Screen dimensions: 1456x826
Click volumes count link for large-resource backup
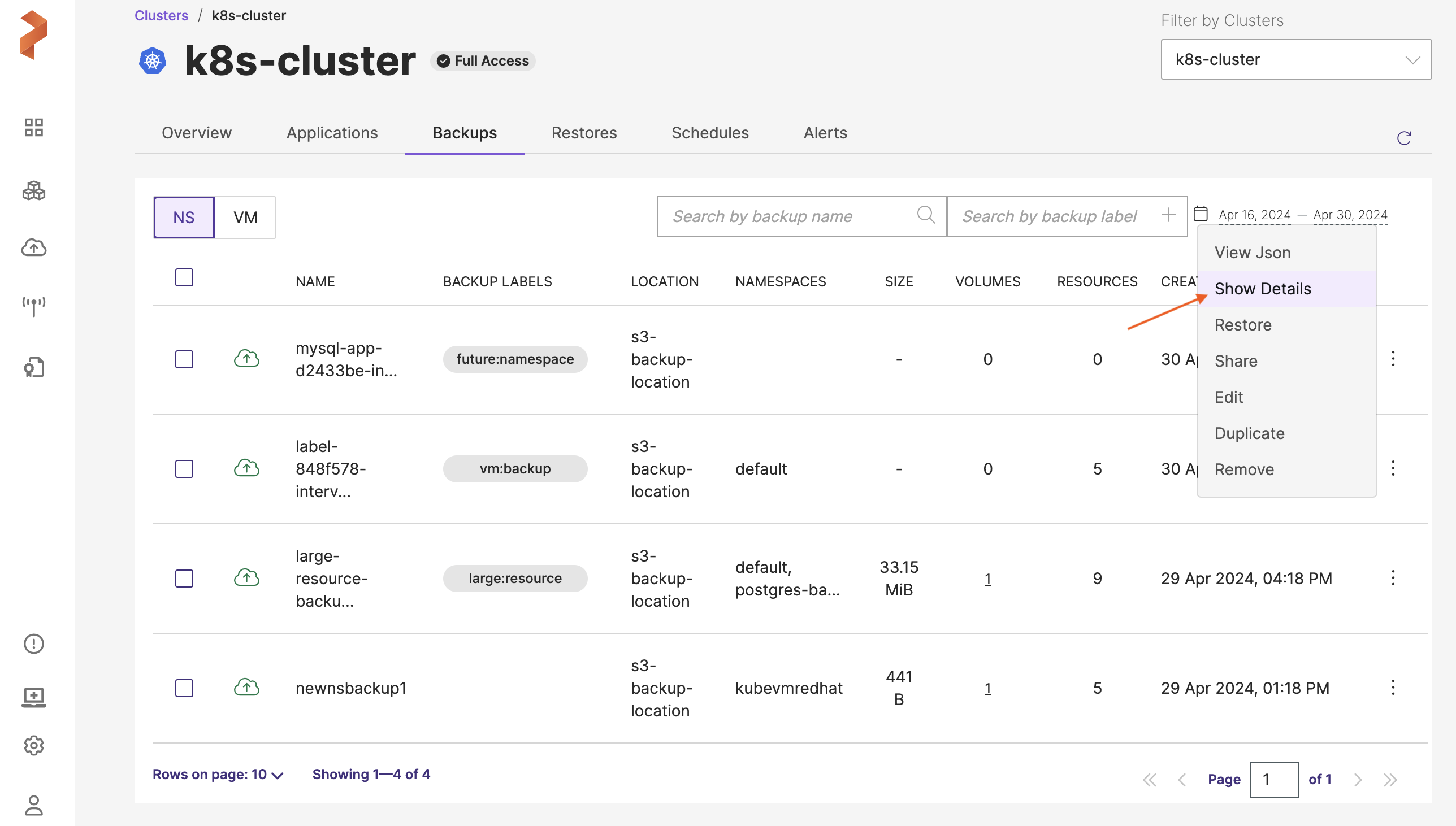coord(987,579)
